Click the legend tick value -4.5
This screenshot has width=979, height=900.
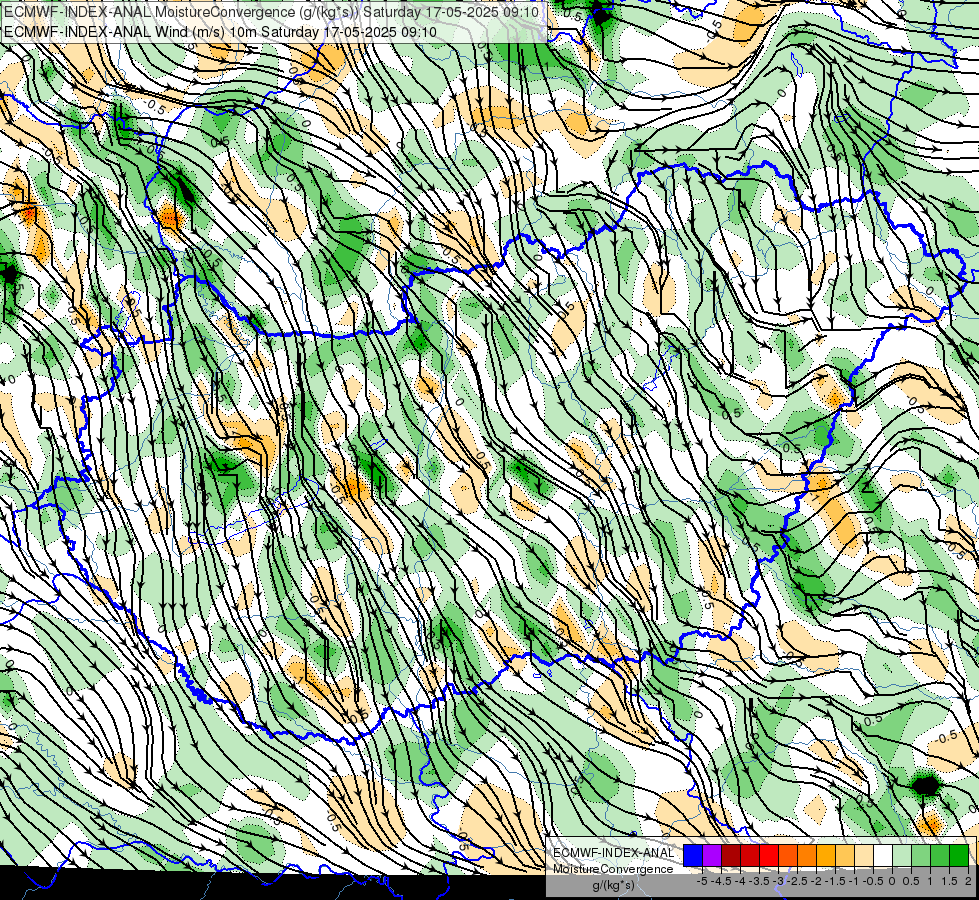(721, 881)
